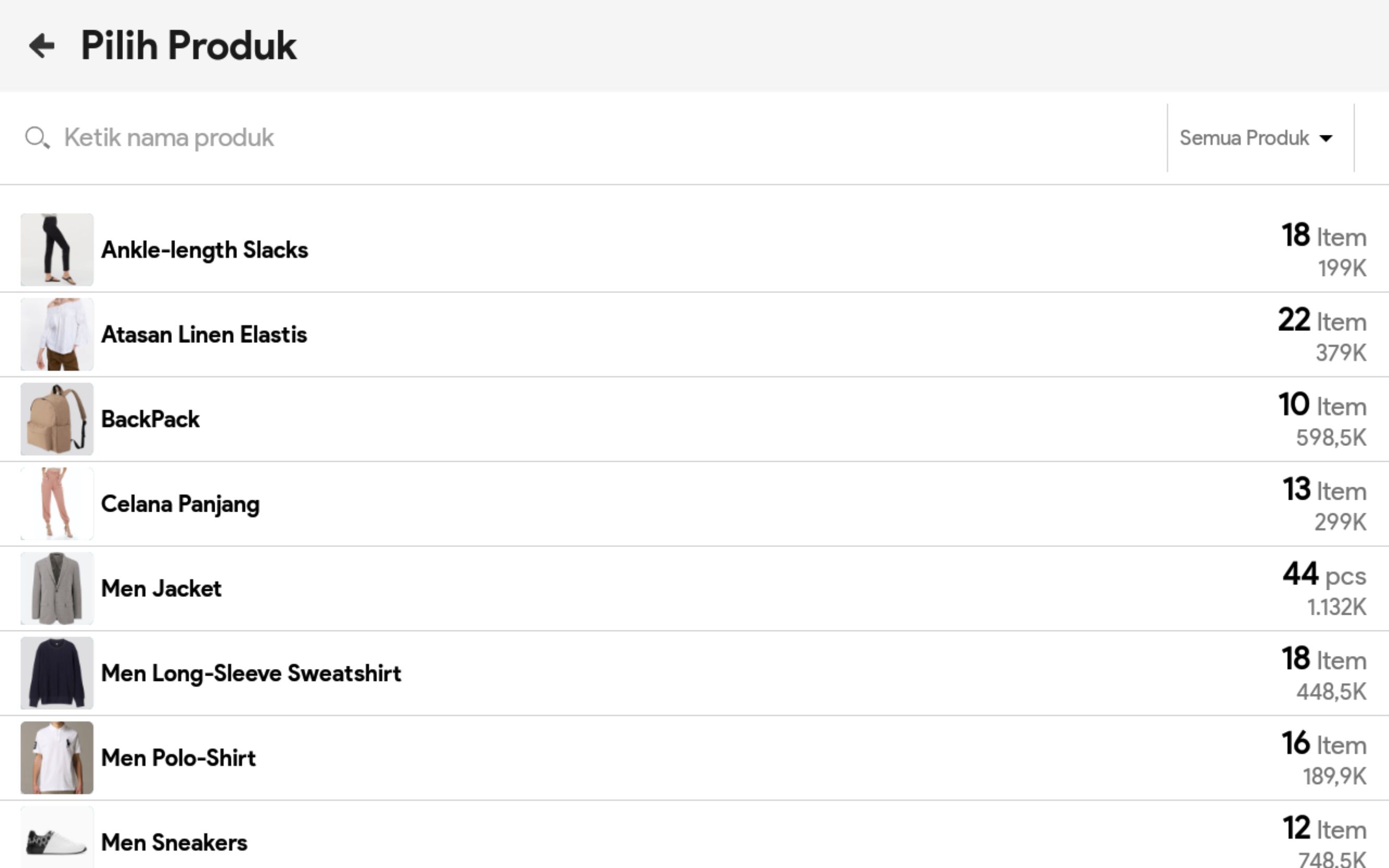Select the Ankle-length Slacks thumbnail
The image size is (1389, 868).
[x=57, y=250]
